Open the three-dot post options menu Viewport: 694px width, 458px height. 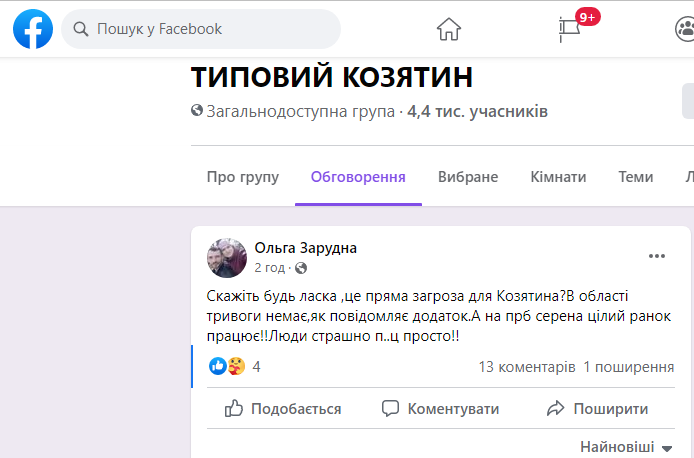pyautogui.click(x=656, y=256)
